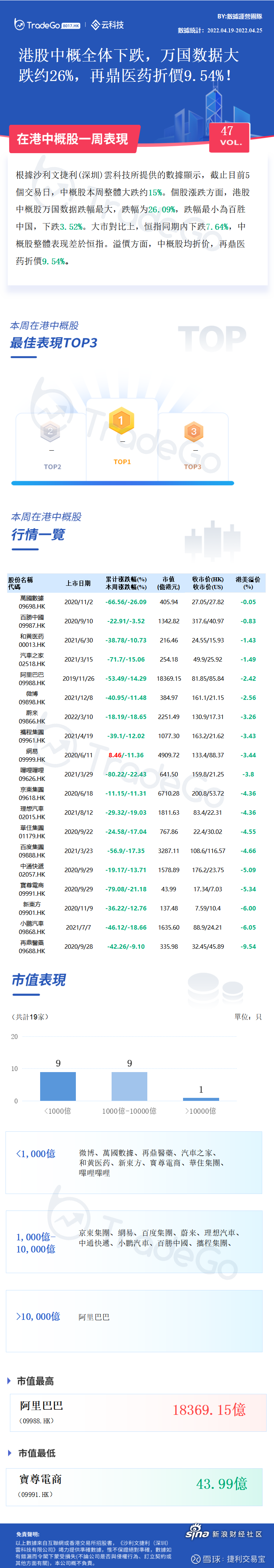The height and width of the screenshot is (1568, 274).
Task: Click the 網易 09999.HK row name
Action: (x=32, y=755)
